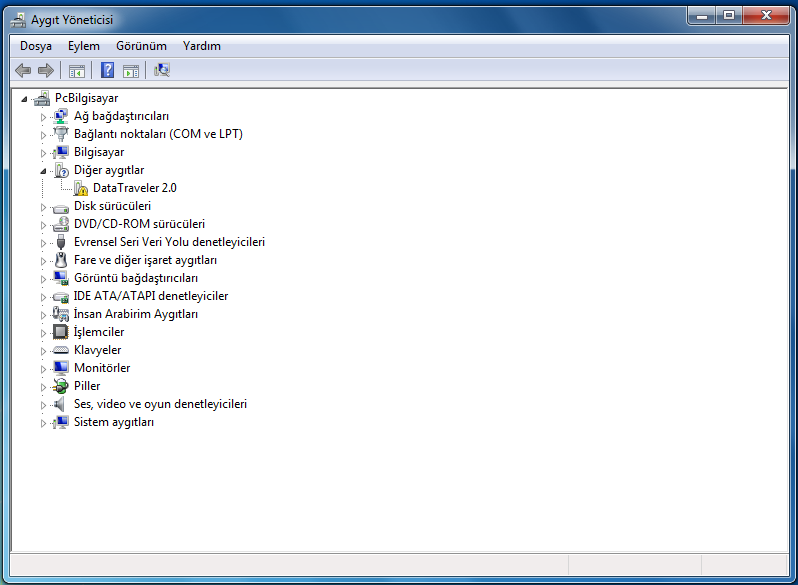This screenshot has height=585, width=798.
Task: Select the DataTraveler 2.0 device label
Action: [135, 188]
